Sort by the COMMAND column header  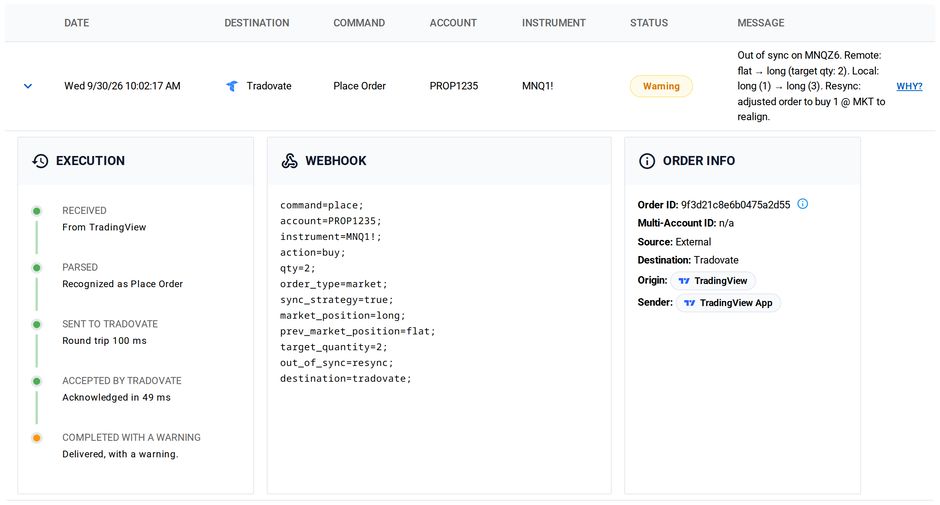359,23
